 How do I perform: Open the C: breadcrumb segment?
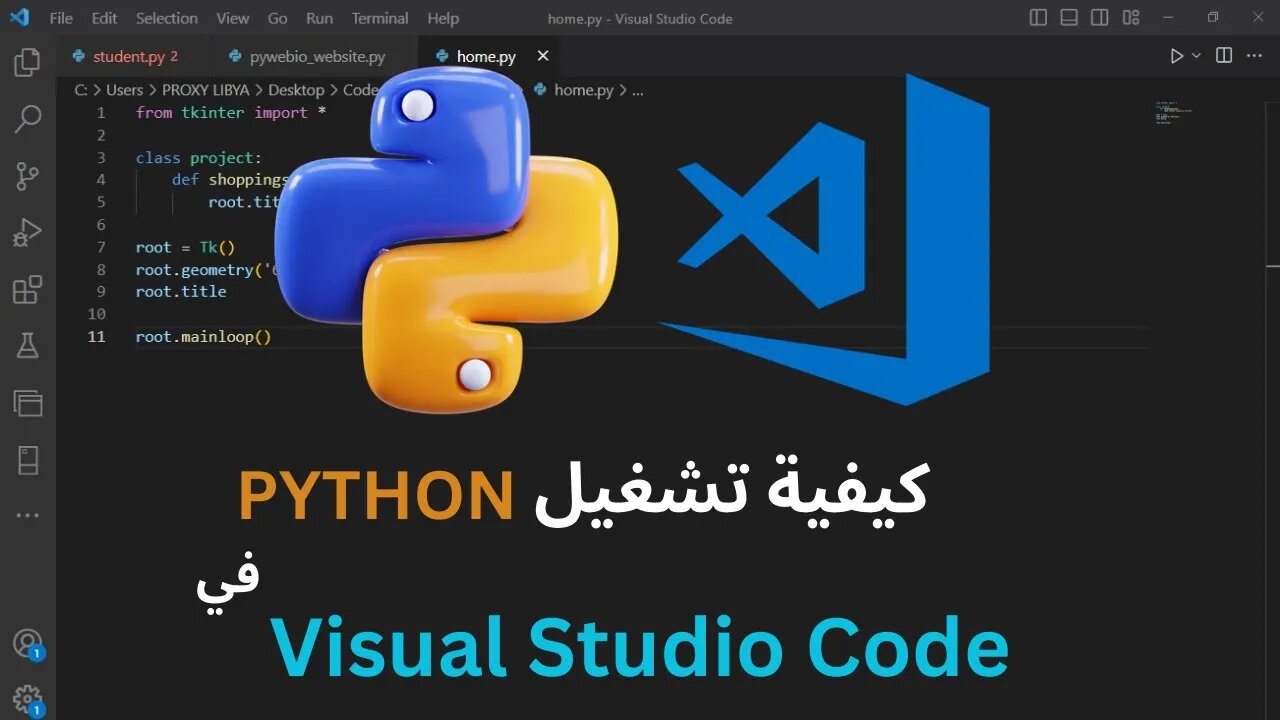(x=80, y=90)
